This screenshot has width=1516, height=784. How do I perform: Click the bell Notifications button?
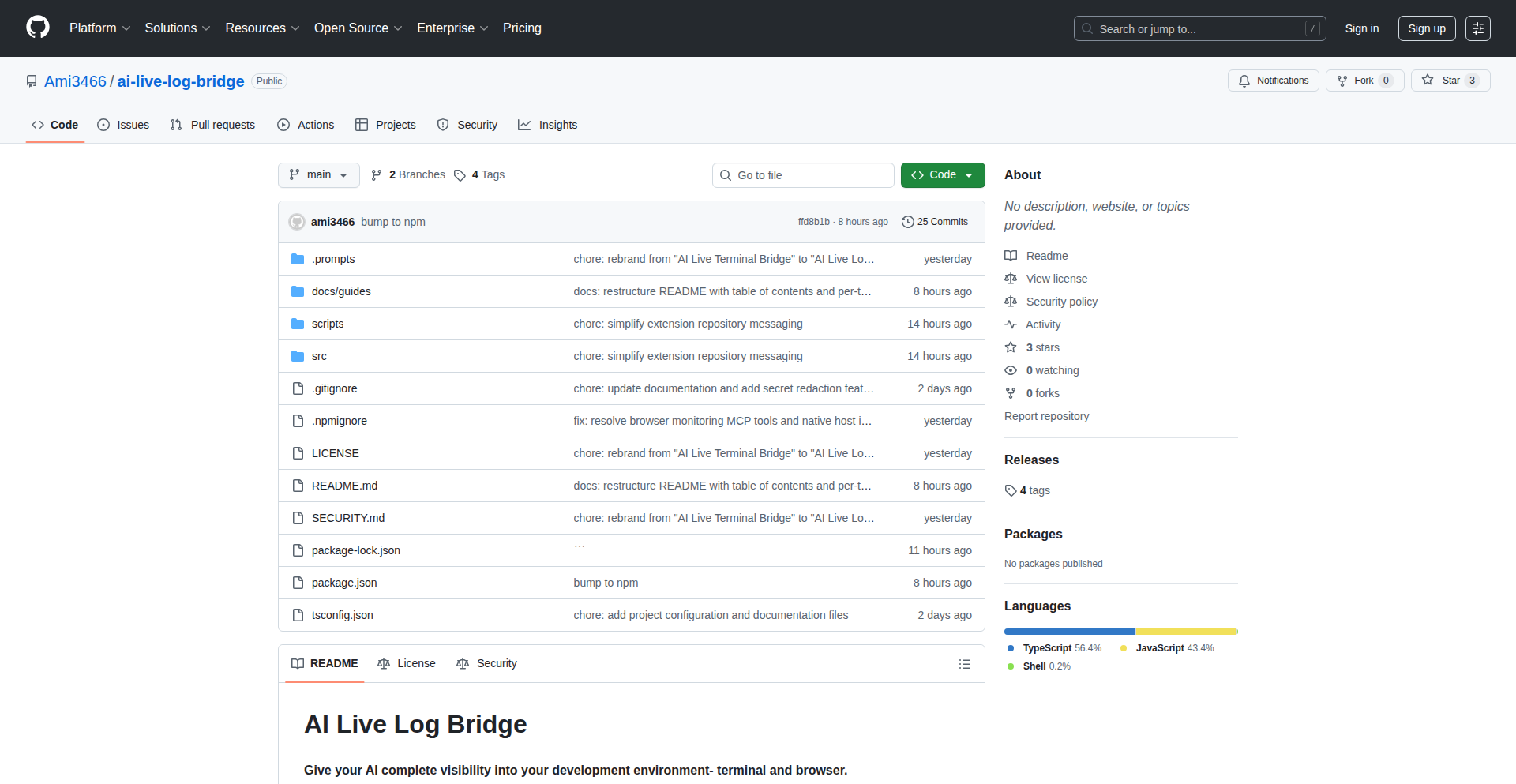point(1273,81)
